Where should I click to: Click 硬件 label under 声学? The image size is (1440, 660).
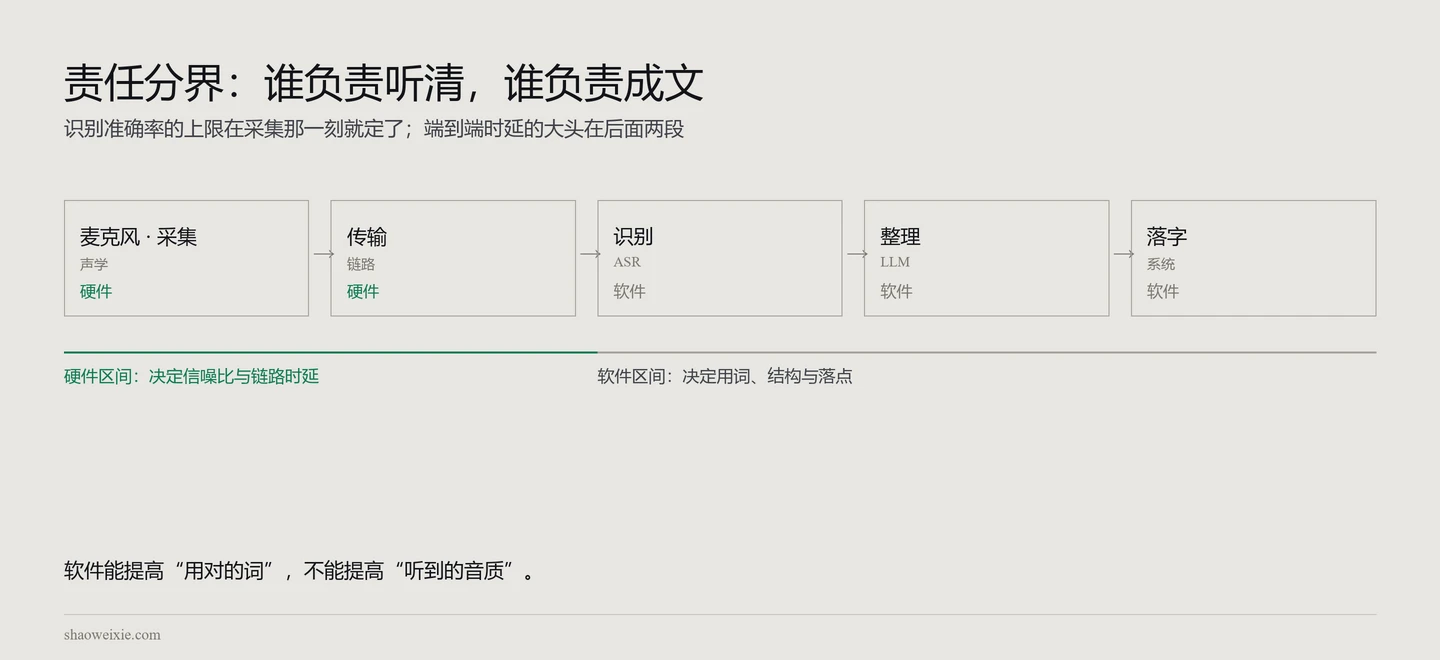pos(96,291)
